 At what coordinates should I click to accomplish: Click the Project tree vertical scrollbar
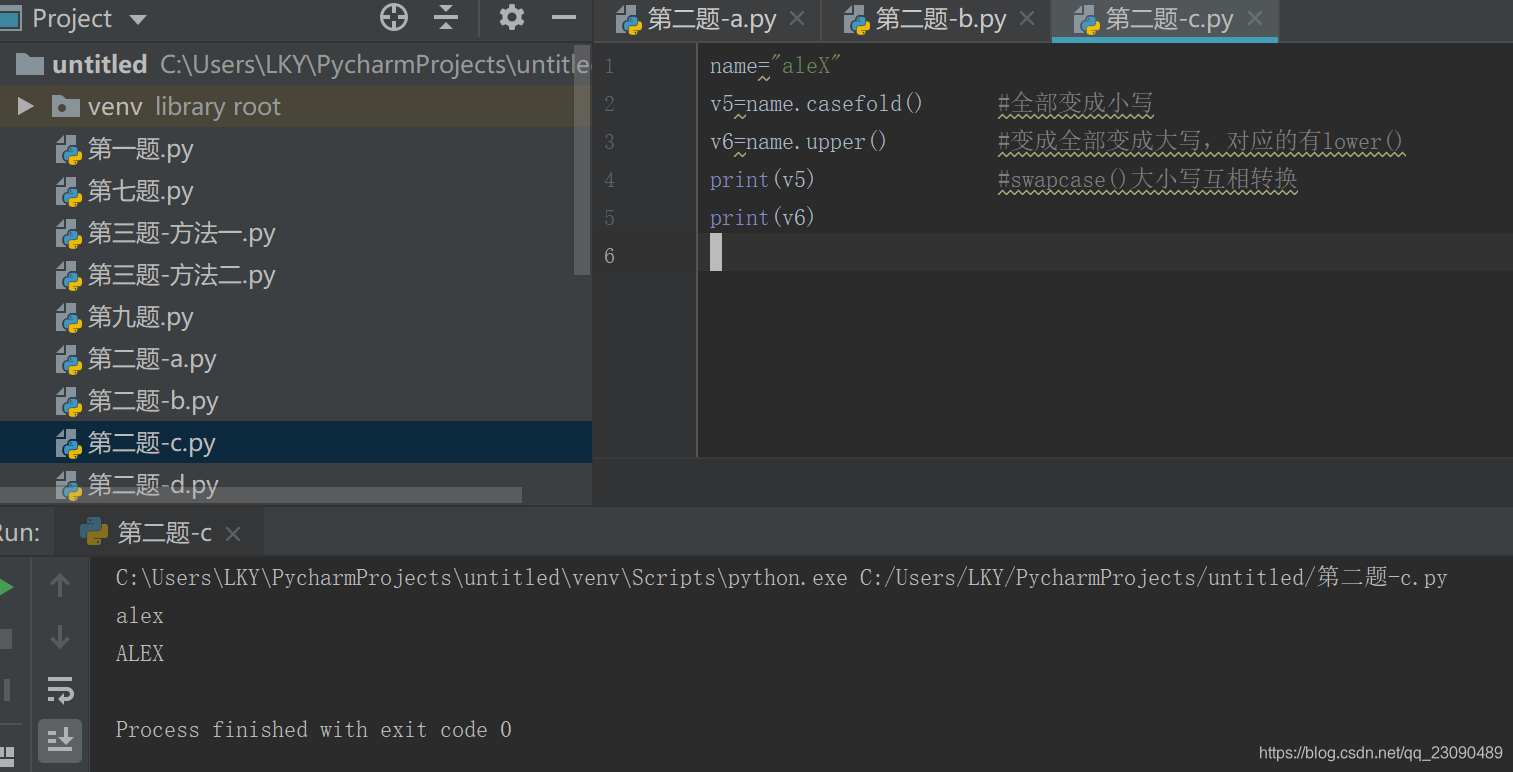[x=582, y=160]
